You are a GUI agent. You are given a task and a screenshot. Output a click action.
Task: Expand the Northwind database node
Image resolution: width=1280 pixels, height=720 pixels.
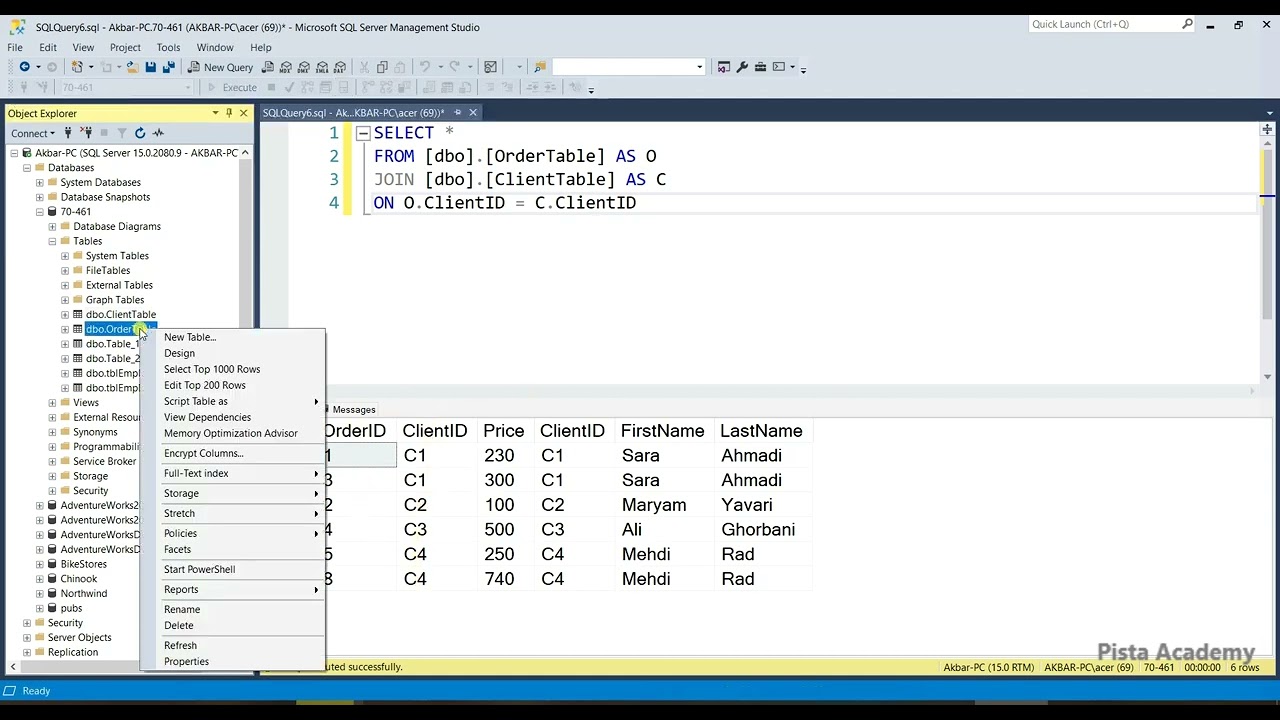40,593
